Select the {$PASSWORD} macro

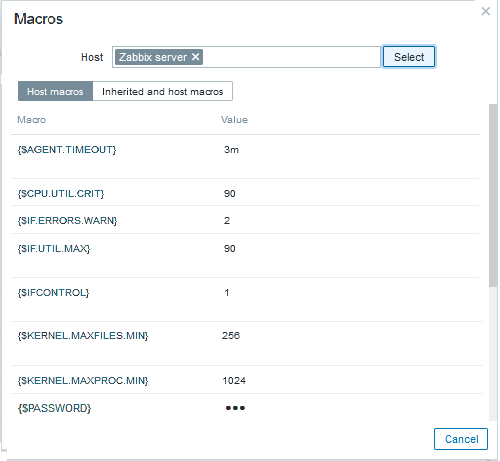pos(54,408)
